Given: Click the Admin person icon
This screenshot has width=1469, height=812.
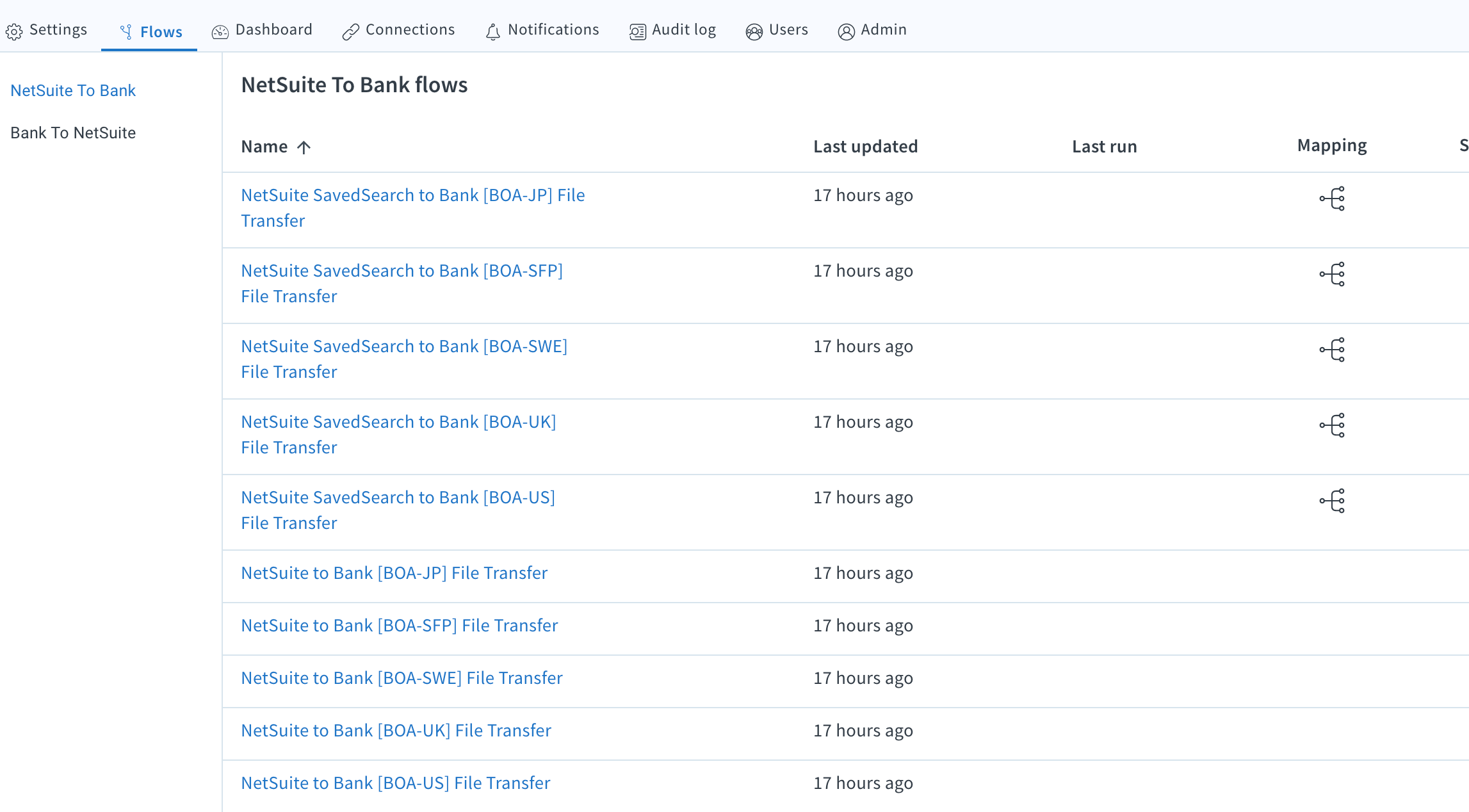Looking at the screenshot, I should [846, 32].
